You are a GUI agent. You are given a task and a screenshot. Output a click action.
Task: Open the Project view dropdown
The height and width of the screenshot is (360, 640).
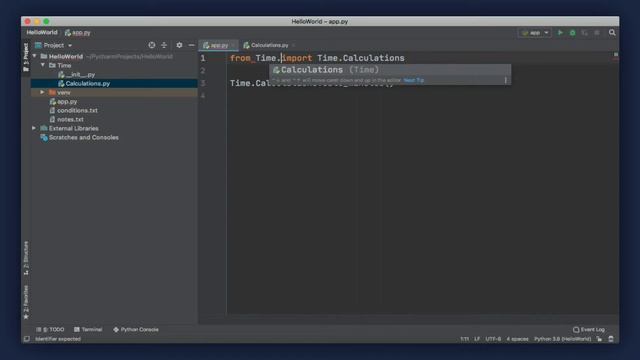[x=54, y=45]
